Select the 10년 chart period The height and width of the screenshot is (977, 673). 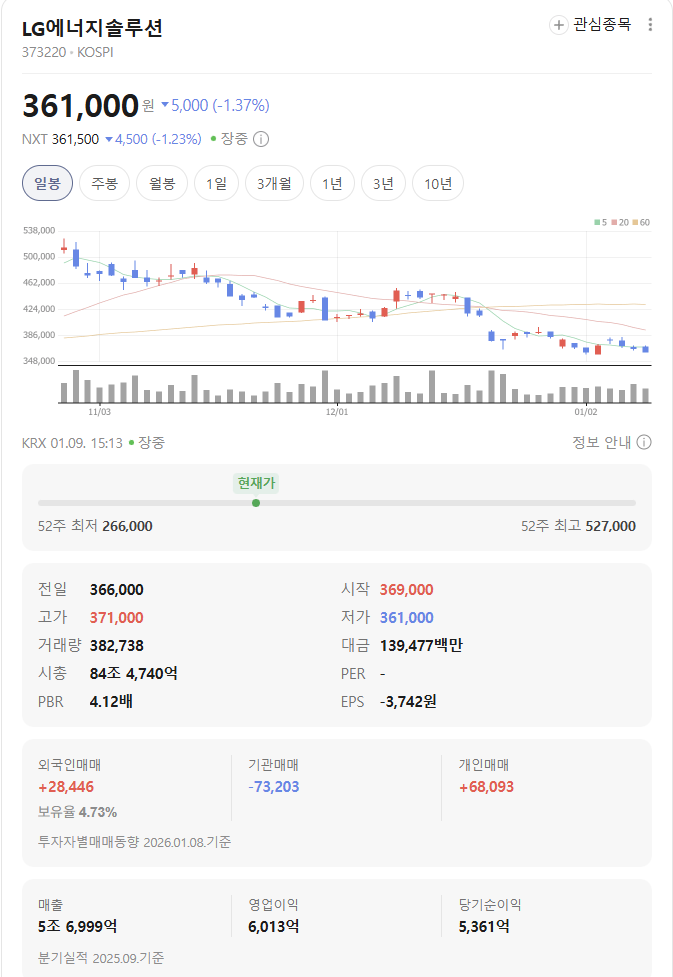[x=438, y=183]
